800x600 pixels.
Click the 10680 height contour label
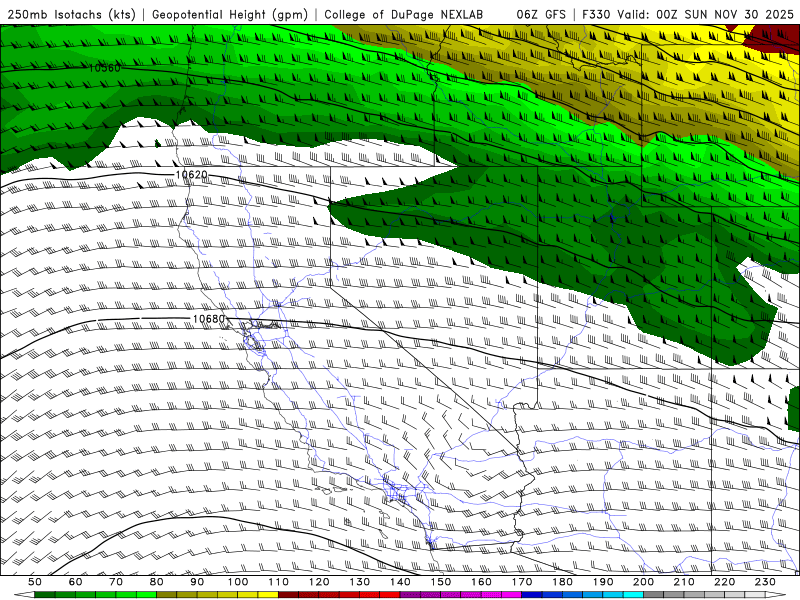coord(208,318)
